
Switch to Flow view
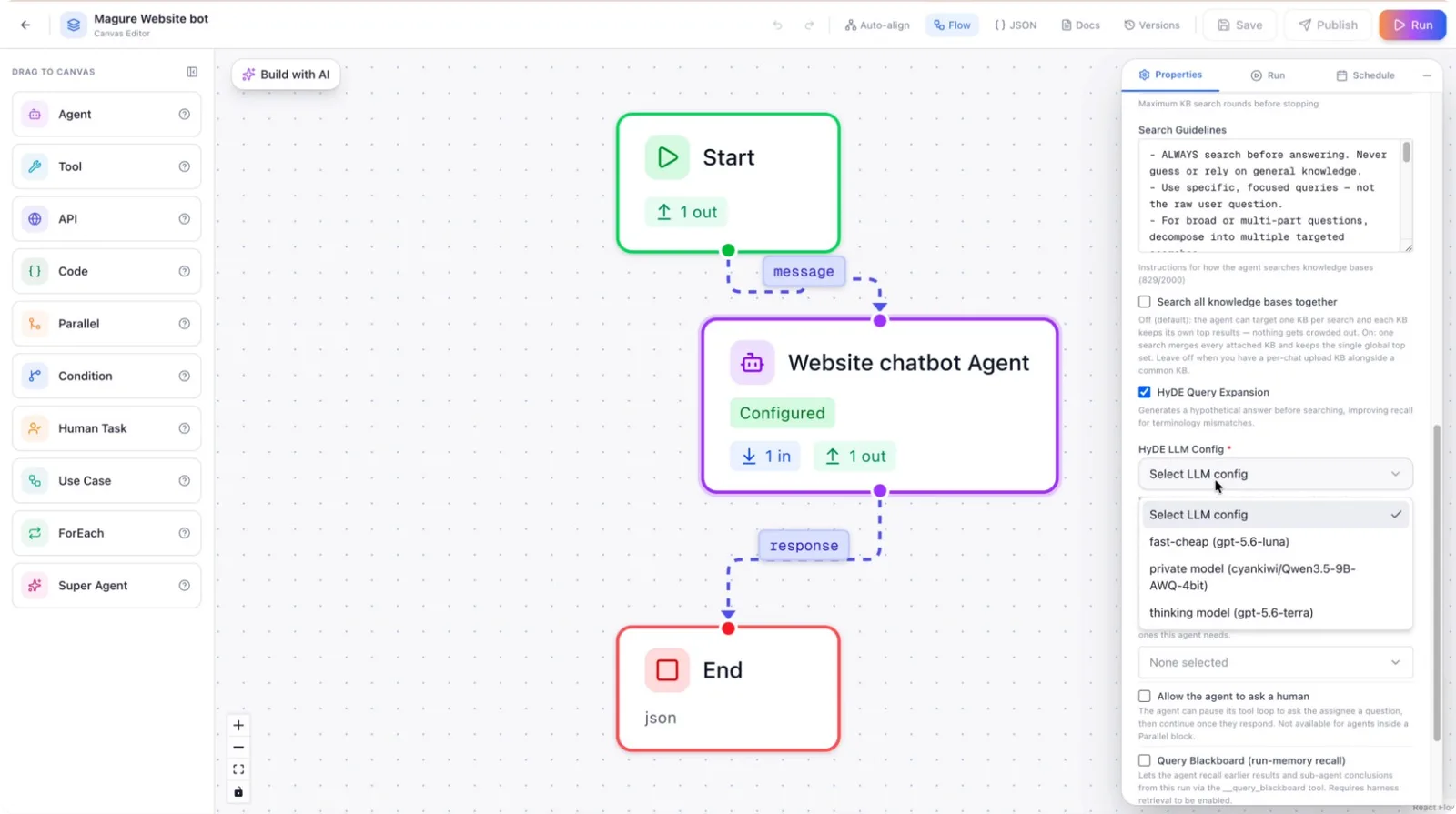tap(952, 25)
